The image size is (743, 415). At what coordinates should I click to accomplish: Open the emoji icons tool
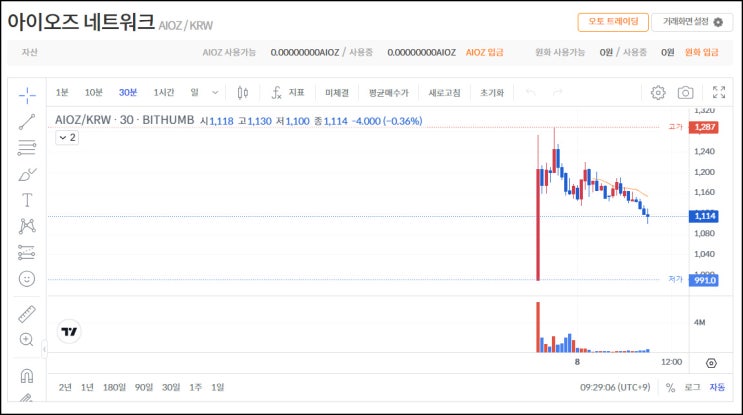click(27, 279)
